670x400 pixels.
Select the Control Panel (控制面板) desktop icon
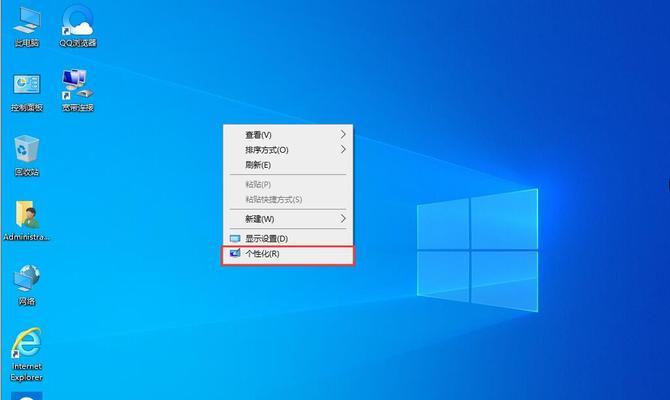click(x=26, y=91)
